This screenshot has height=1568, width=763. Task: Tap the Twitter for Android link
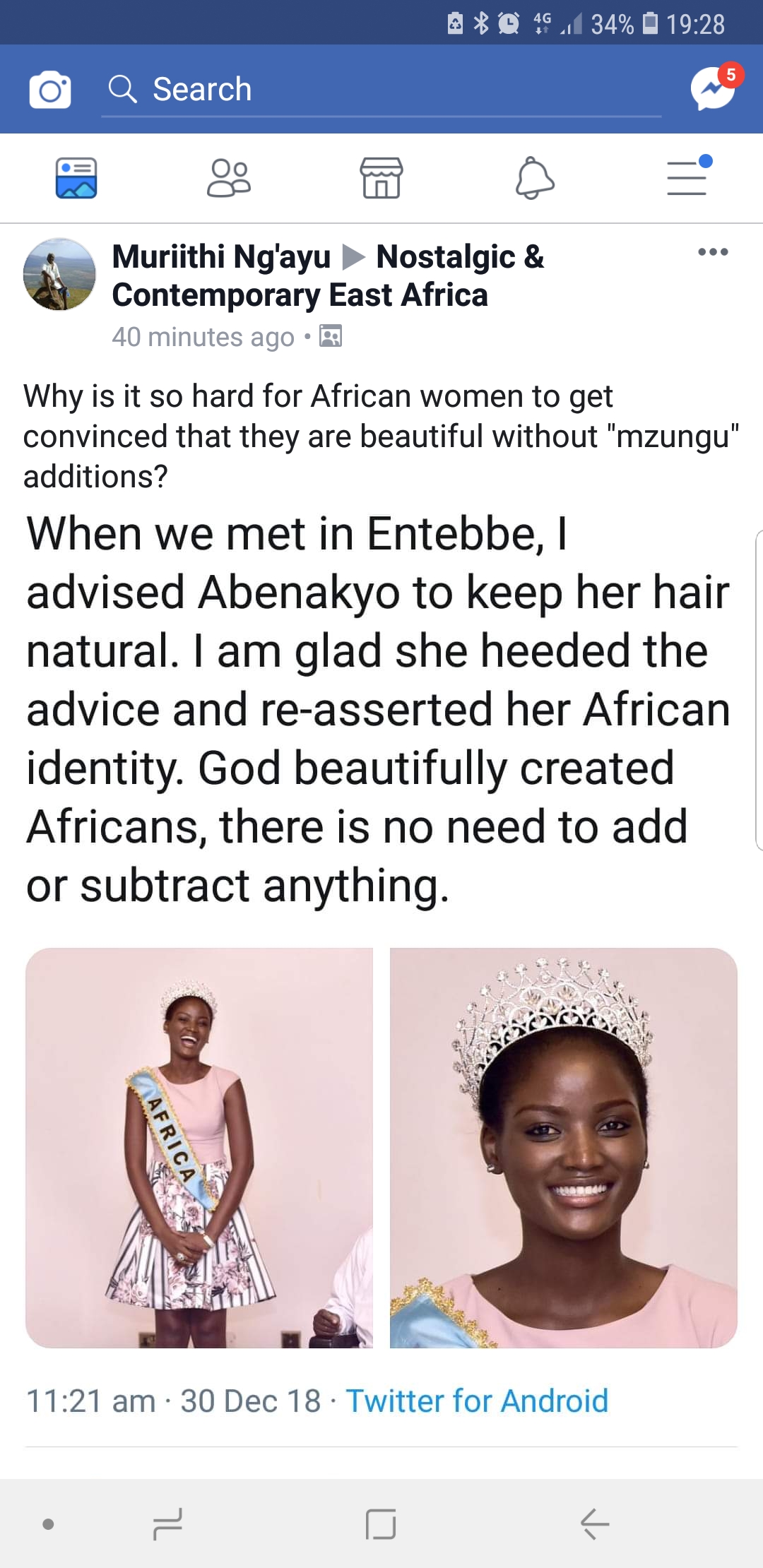click(477, 1401)
